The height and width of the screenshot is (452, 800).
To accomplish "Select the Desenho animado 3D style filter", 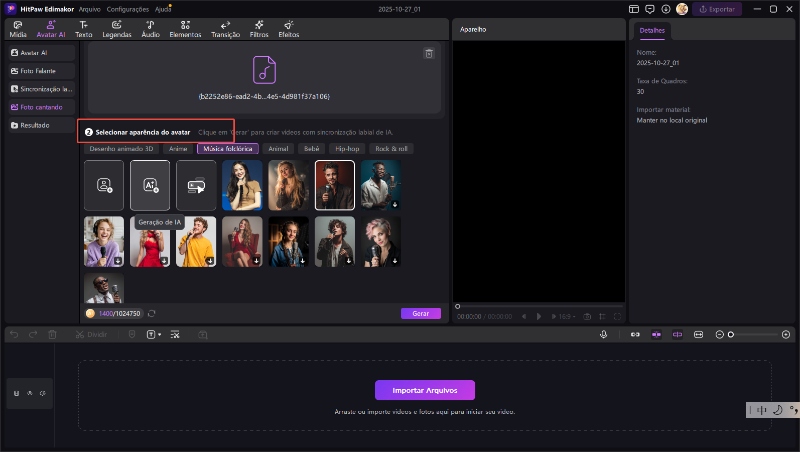I will pyautogui.click(x=122, y=148).
